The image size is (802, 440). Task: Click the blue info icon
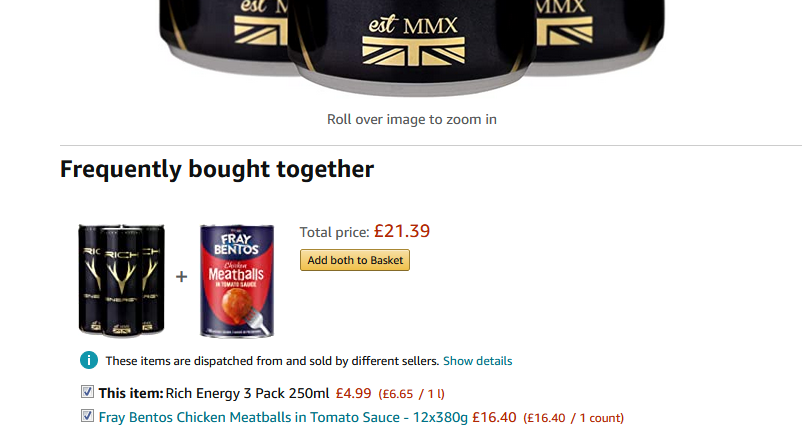89,361
